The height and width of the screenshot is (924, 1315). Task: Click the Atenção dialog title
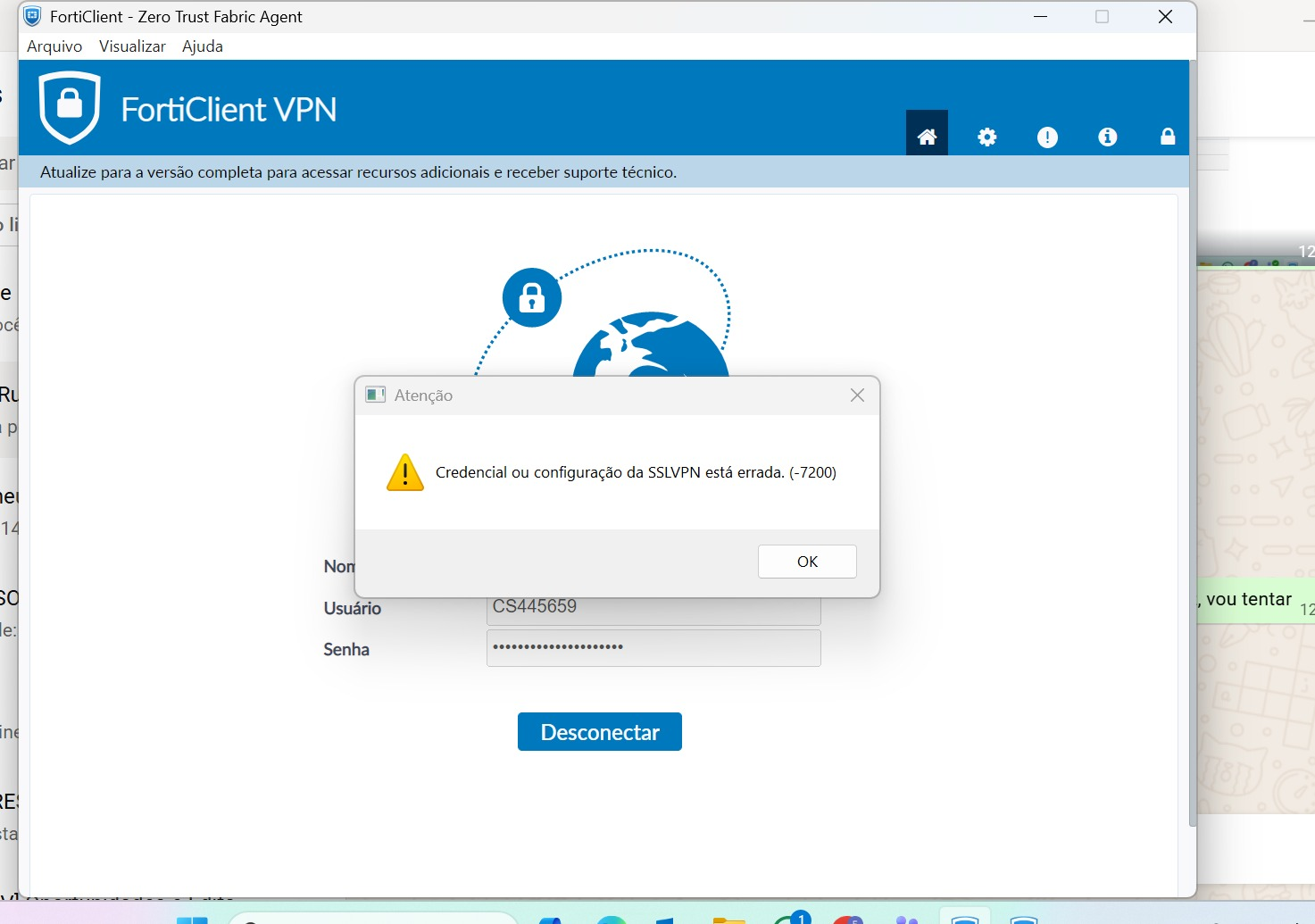click(423, 395)
